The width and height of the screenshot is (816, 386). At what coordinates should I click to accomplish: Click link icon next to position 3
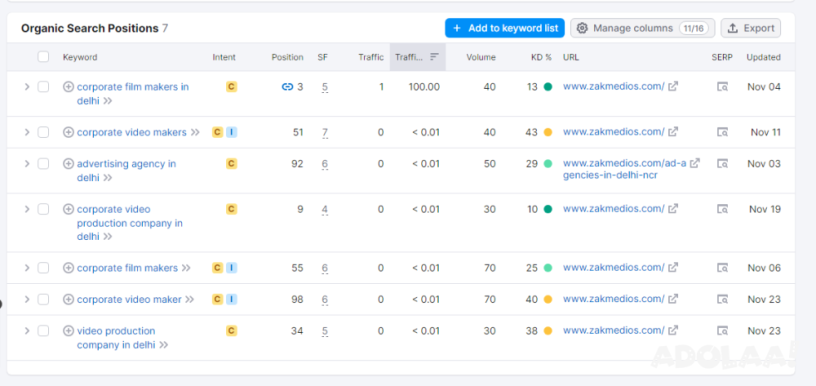(x=287, y=87)
